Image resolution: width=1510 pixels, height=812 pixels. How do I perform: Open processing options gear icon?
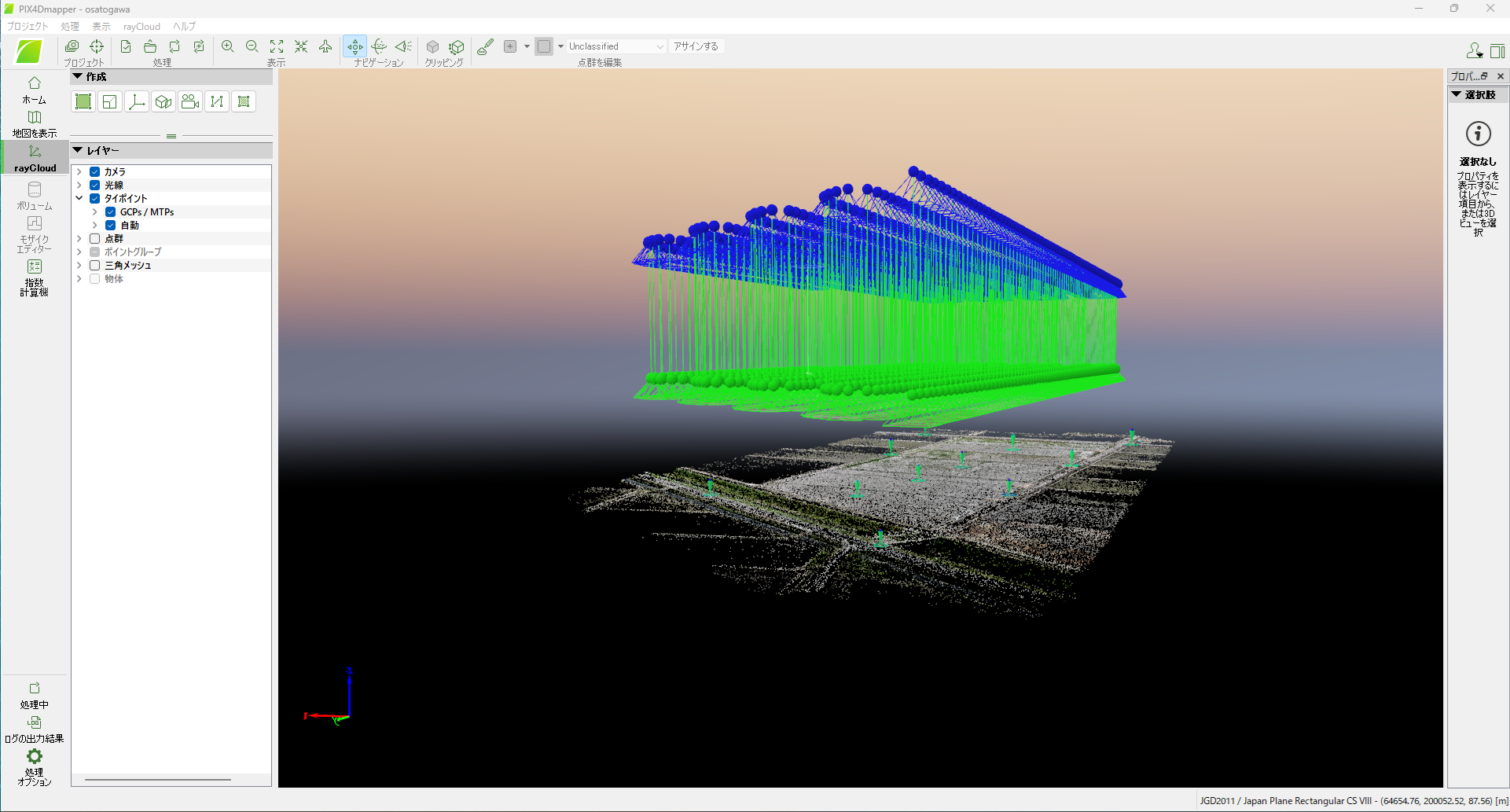coord(34,766)
